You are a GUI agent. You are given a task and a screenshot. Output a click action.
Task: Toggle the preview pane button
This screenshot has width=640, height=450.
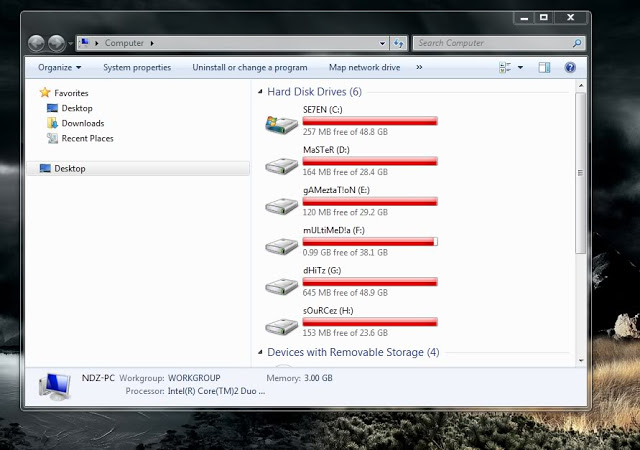(x=544, y=67)
